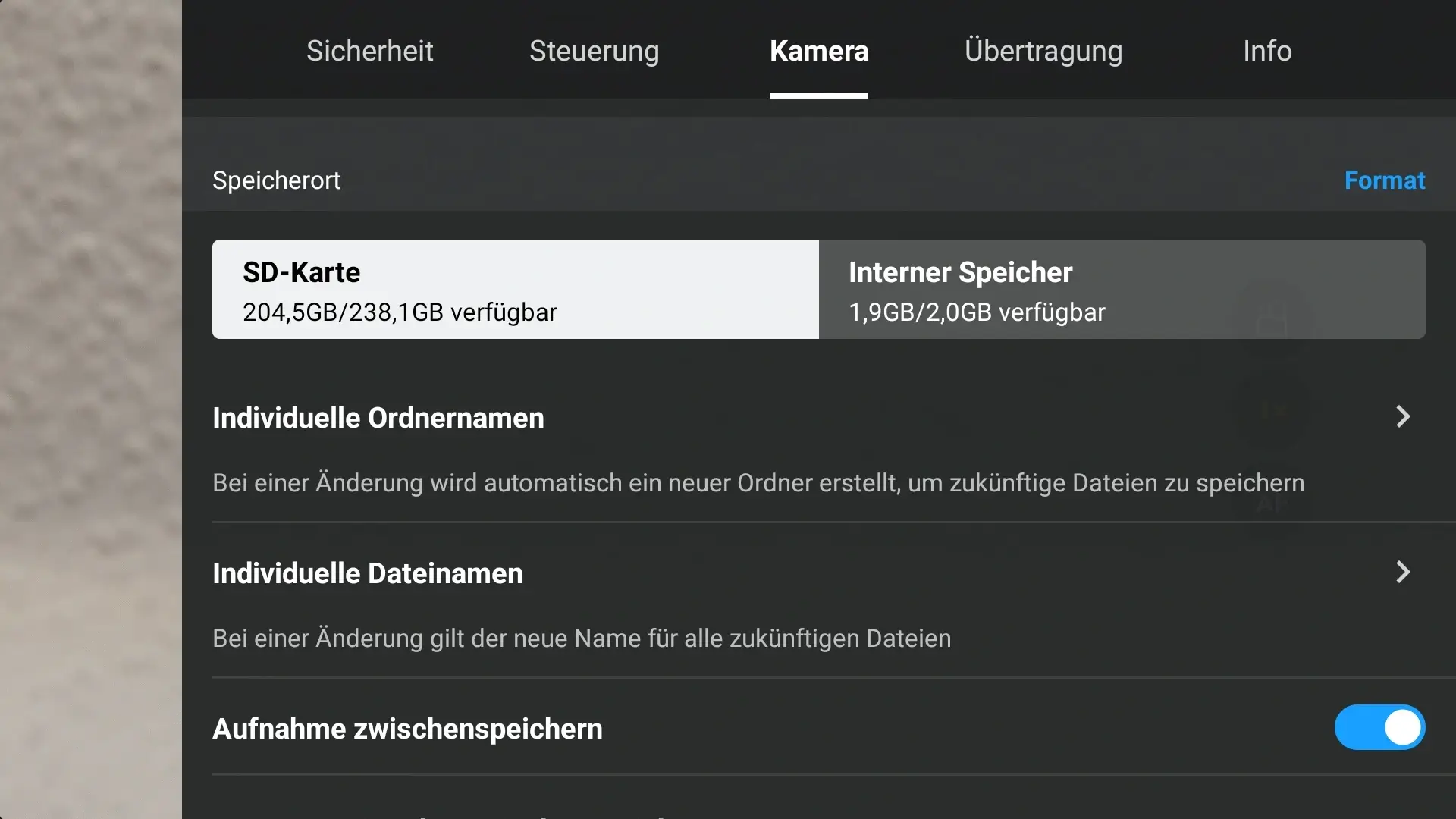
Task: Click the folder description about new Ordner
Action: (758, 483)
